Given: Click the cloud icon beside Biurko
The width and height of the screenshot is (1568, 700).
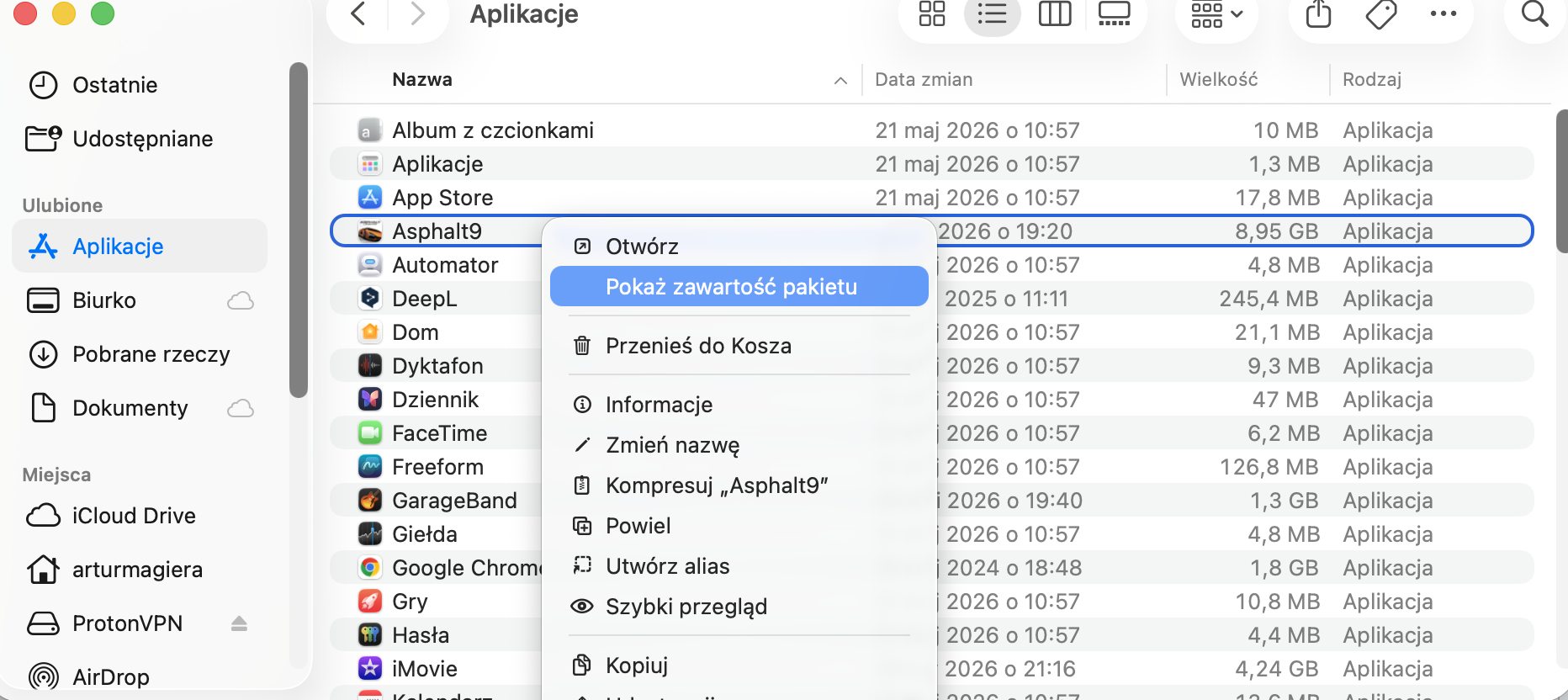Looking at the screenshot, I should (241, 300).
